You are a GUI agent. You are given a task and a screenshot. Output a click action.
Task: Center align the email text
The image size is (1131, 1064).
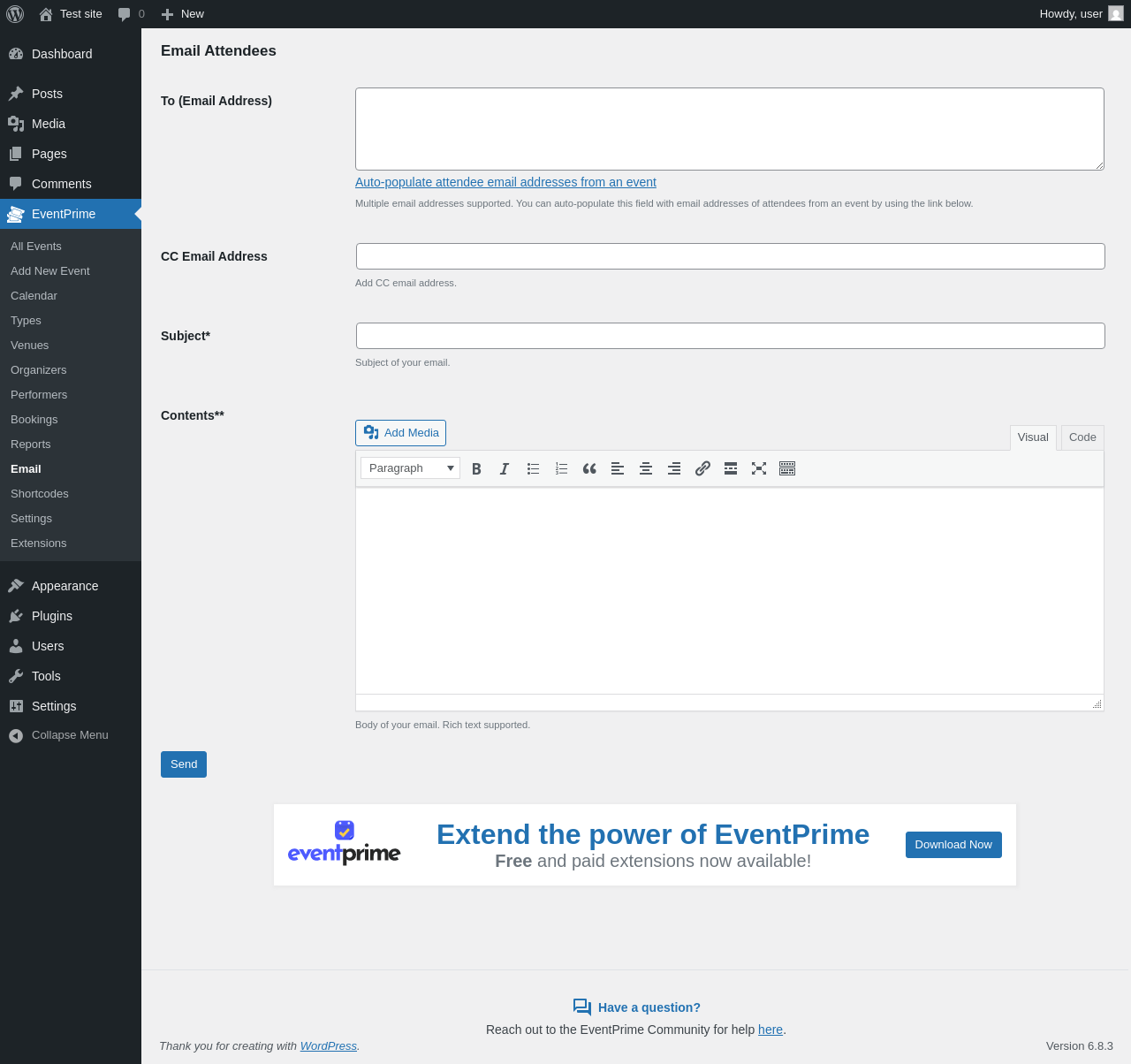click(646, 468)
